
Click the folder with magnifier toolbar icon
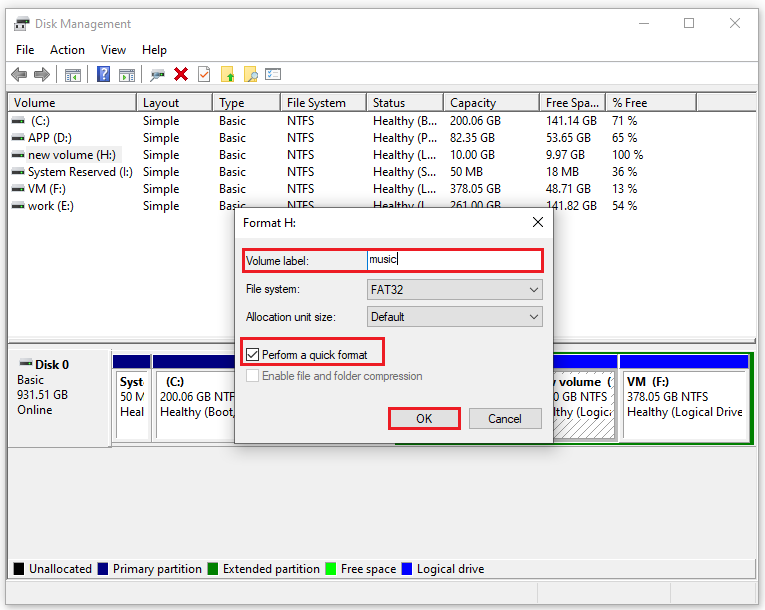(250, 75)
